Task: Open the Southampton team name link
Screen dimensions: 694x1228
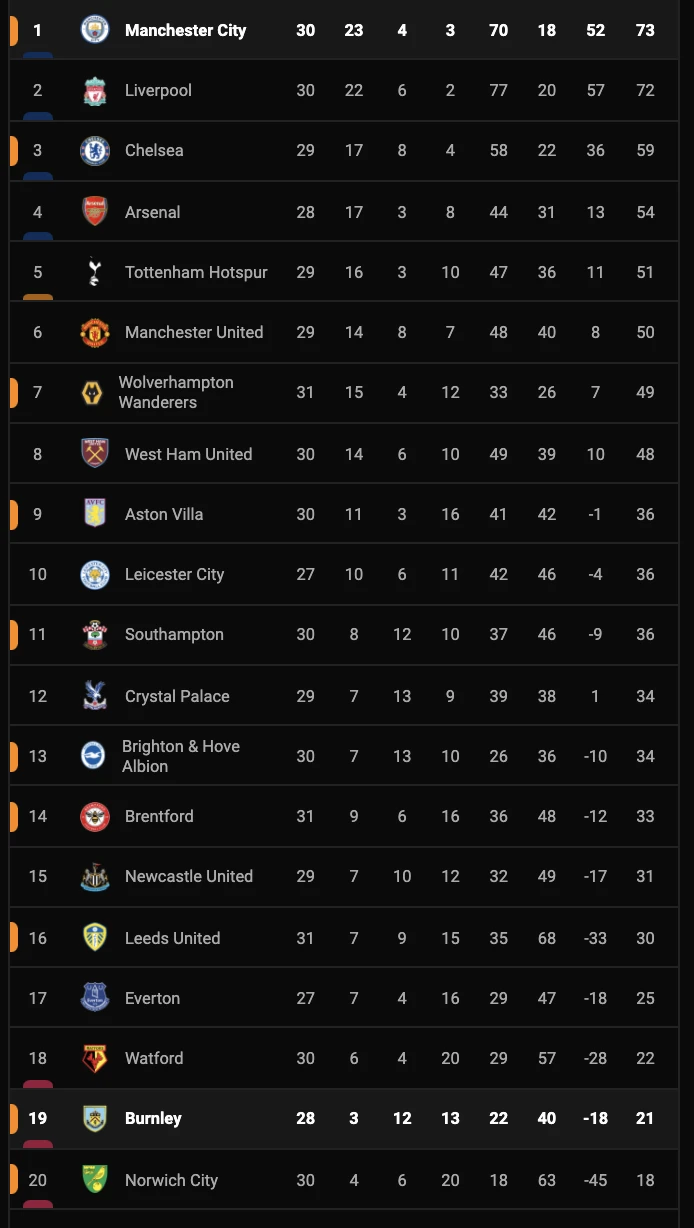Action: coord(174,634)
